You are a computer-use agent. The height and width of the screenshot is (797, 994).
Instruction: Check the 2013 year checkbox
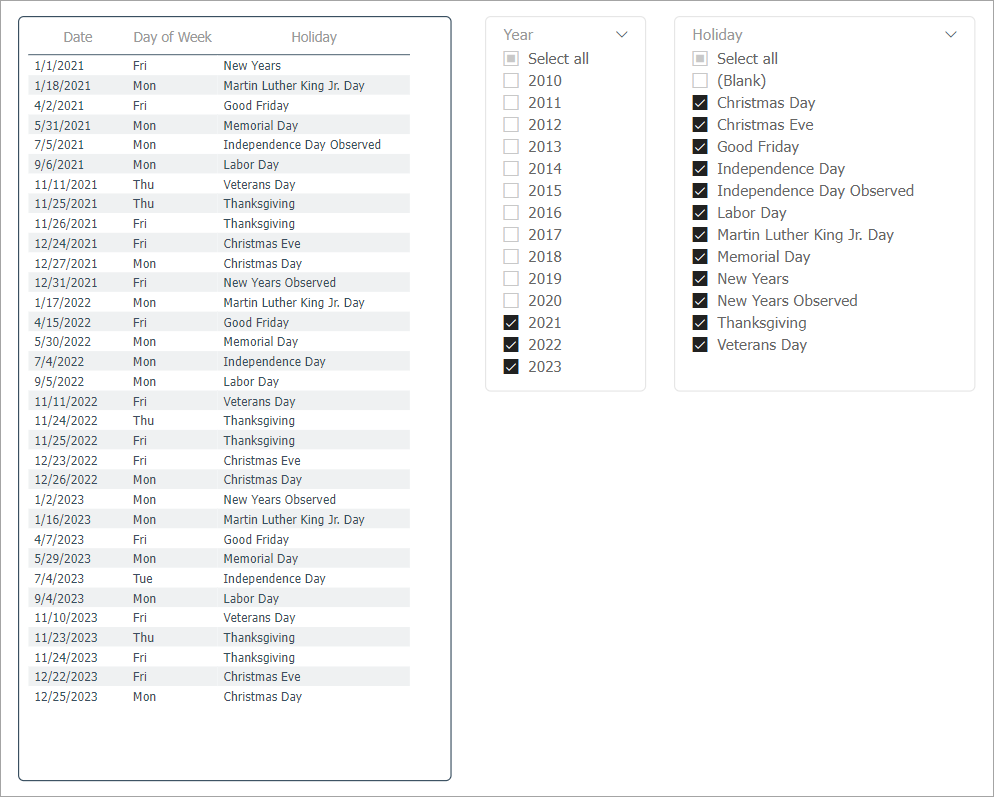tap(511, 147)
